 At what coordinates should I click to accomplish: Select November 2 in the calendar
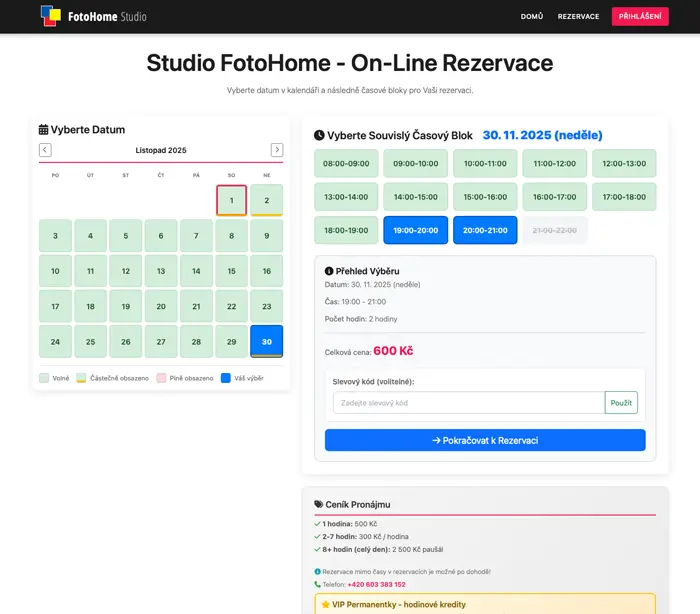(267, 200)
